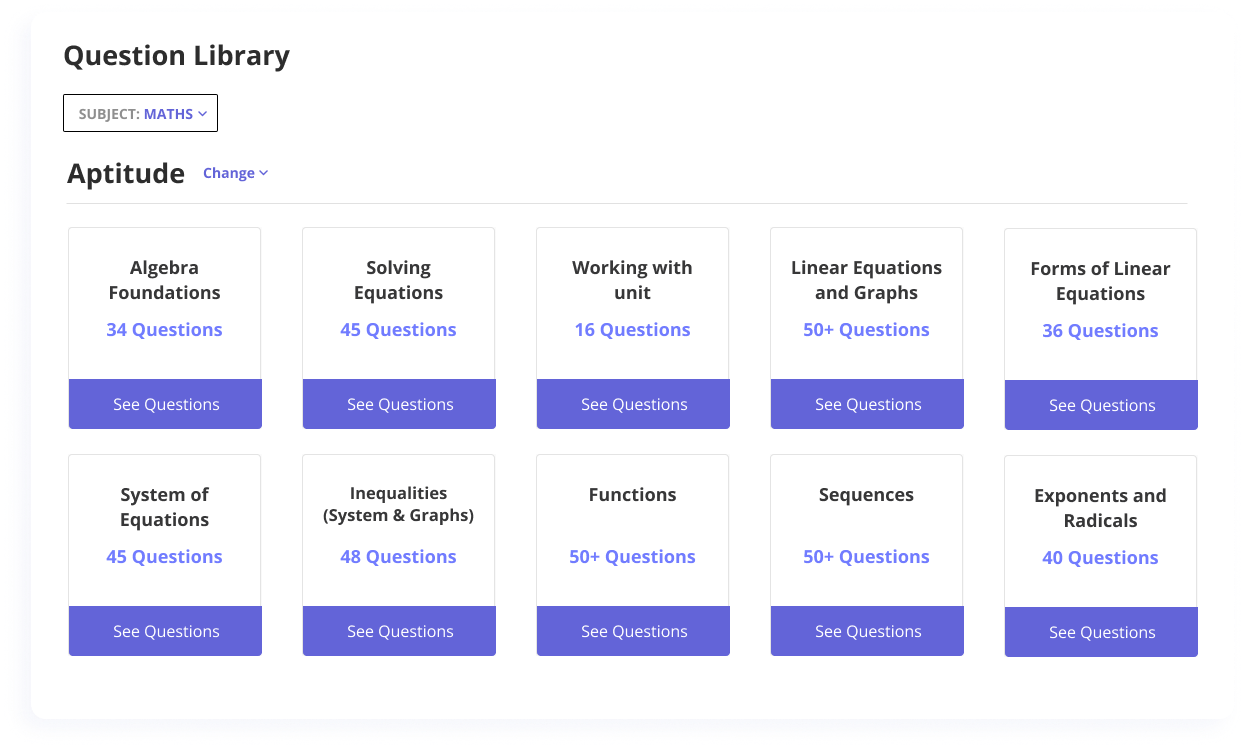Click the 34 Questions link
Image resolution: width=1246 pixels, height=750 pixels.
pyautogui.click(x=164, y=330)
